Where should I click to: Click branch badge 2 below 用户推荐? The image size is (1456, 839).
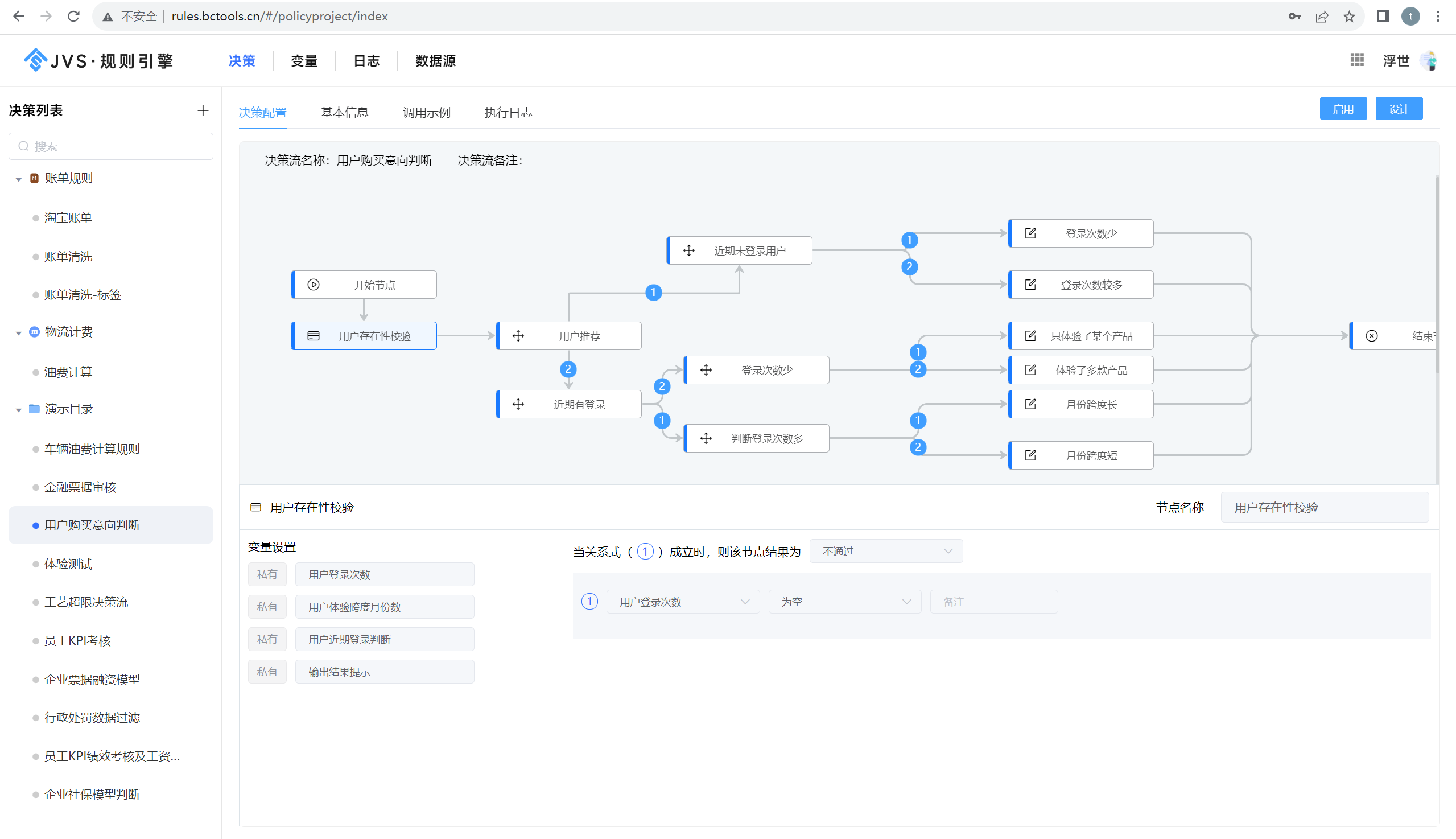click(x=568, y=369)
